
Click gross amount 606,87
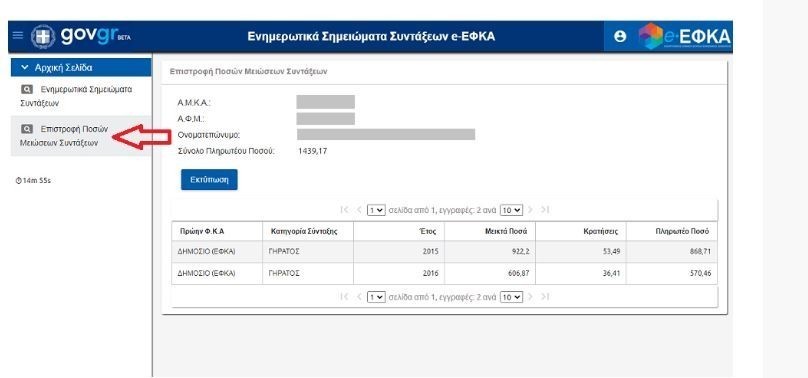point(518,273)
